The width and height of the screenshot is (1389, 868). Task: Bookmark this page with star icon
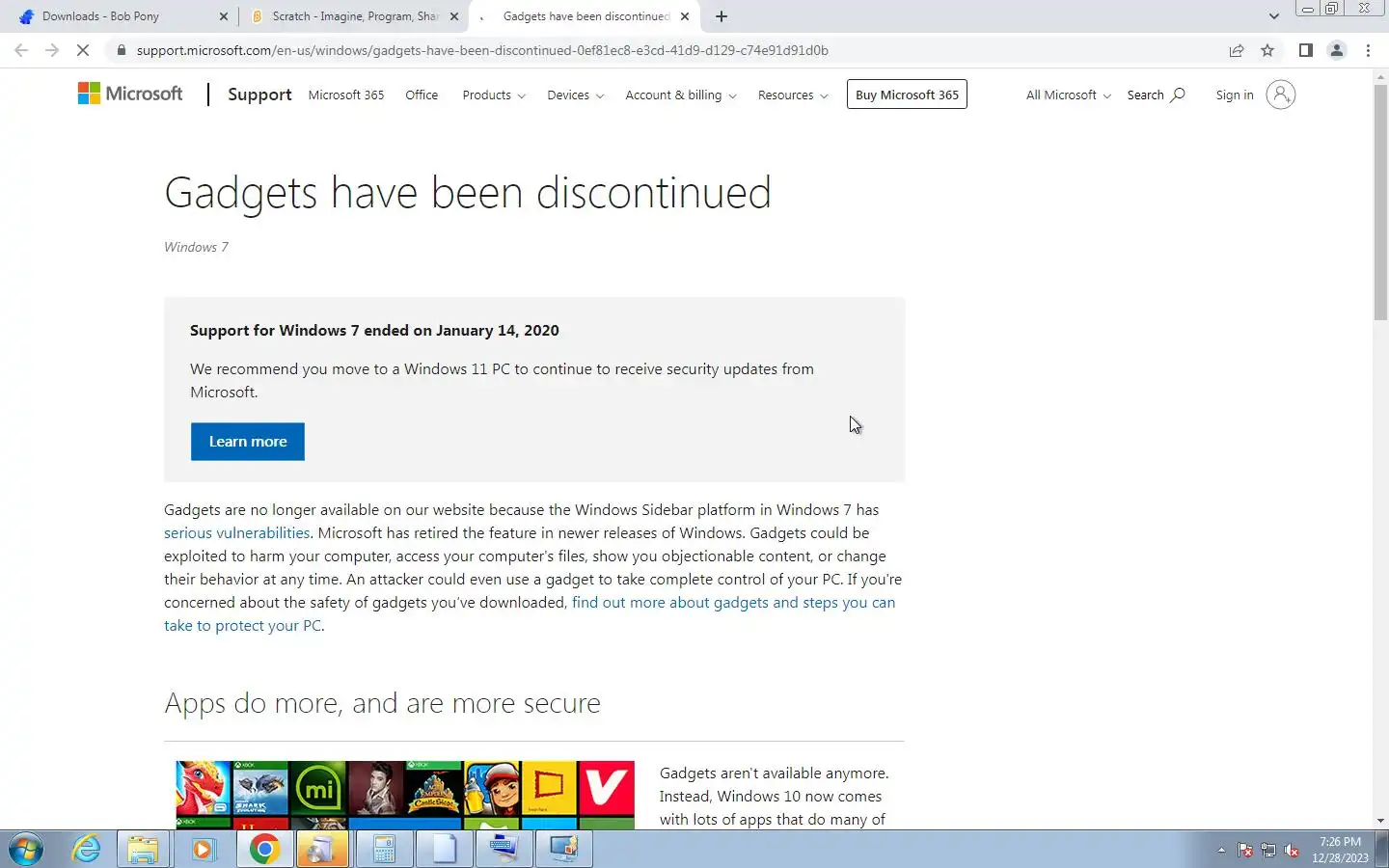(1267, 50)
